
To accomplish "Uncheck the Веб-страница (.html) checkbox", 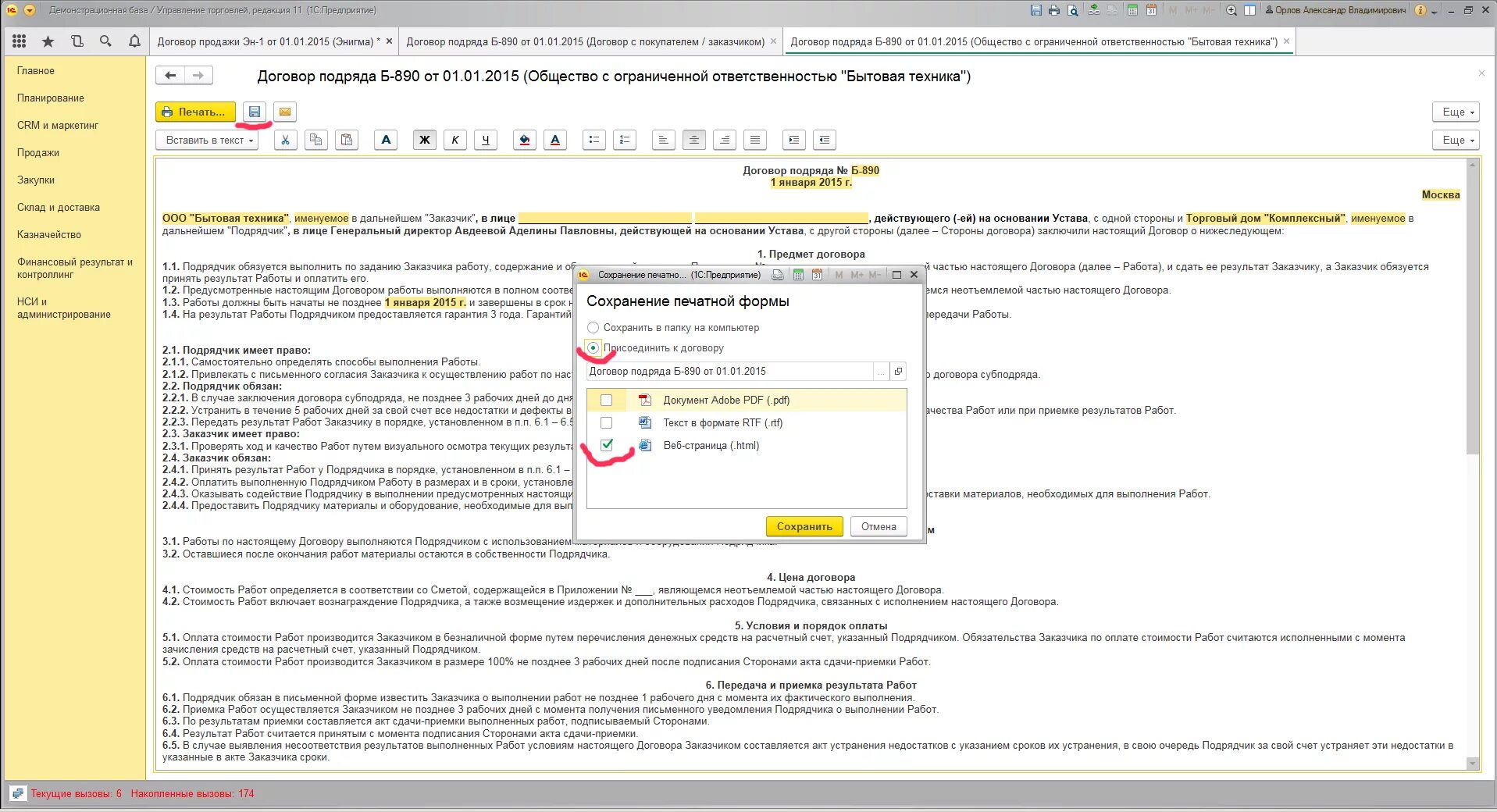I will click(606, 445).
